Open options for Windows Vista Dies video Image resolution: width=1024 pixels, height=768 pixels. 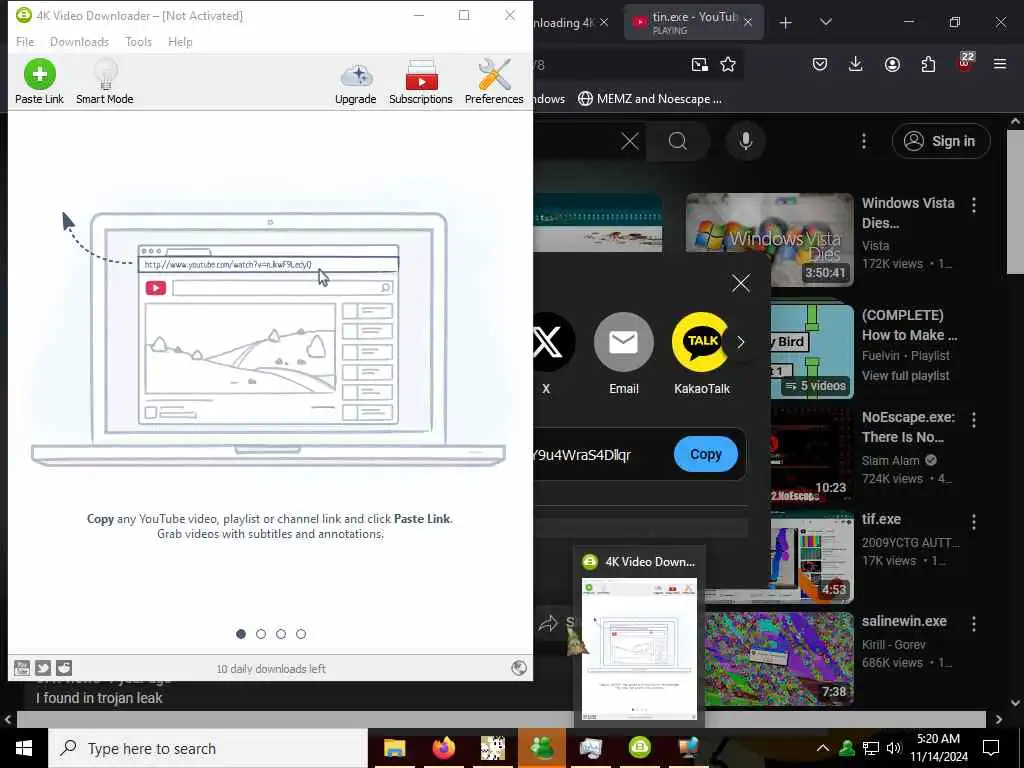pyautogui.click(x=974, y=205)
